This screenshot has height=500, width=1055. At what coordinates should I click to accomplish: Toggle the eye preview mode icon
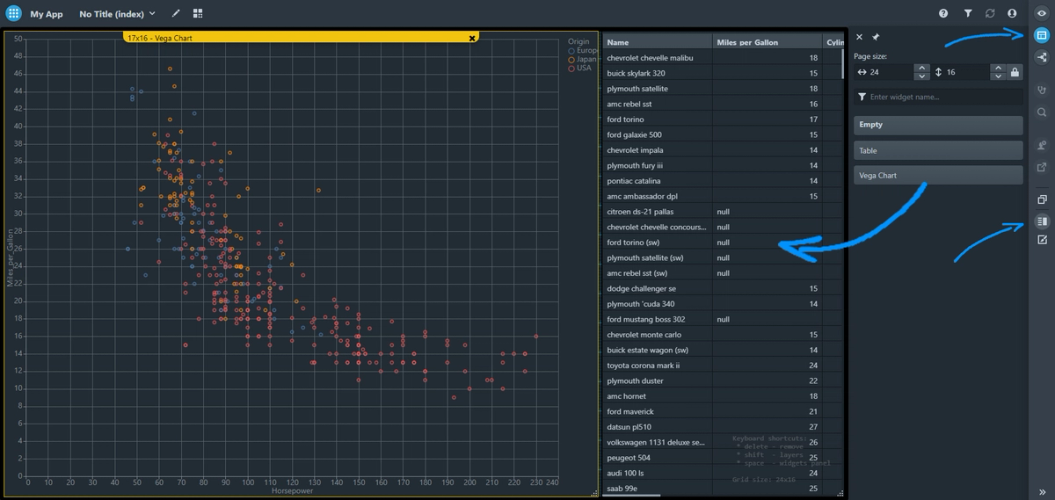1042,13
